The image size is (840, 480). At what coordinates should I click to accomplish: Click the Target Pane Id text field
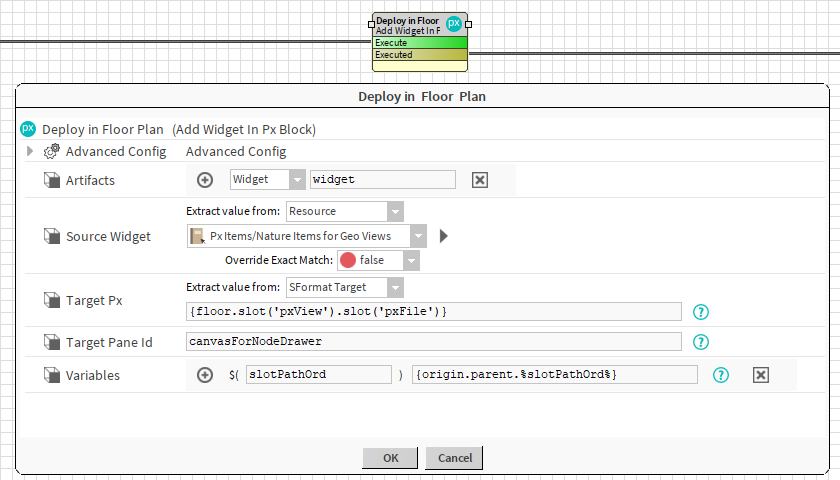434,342
